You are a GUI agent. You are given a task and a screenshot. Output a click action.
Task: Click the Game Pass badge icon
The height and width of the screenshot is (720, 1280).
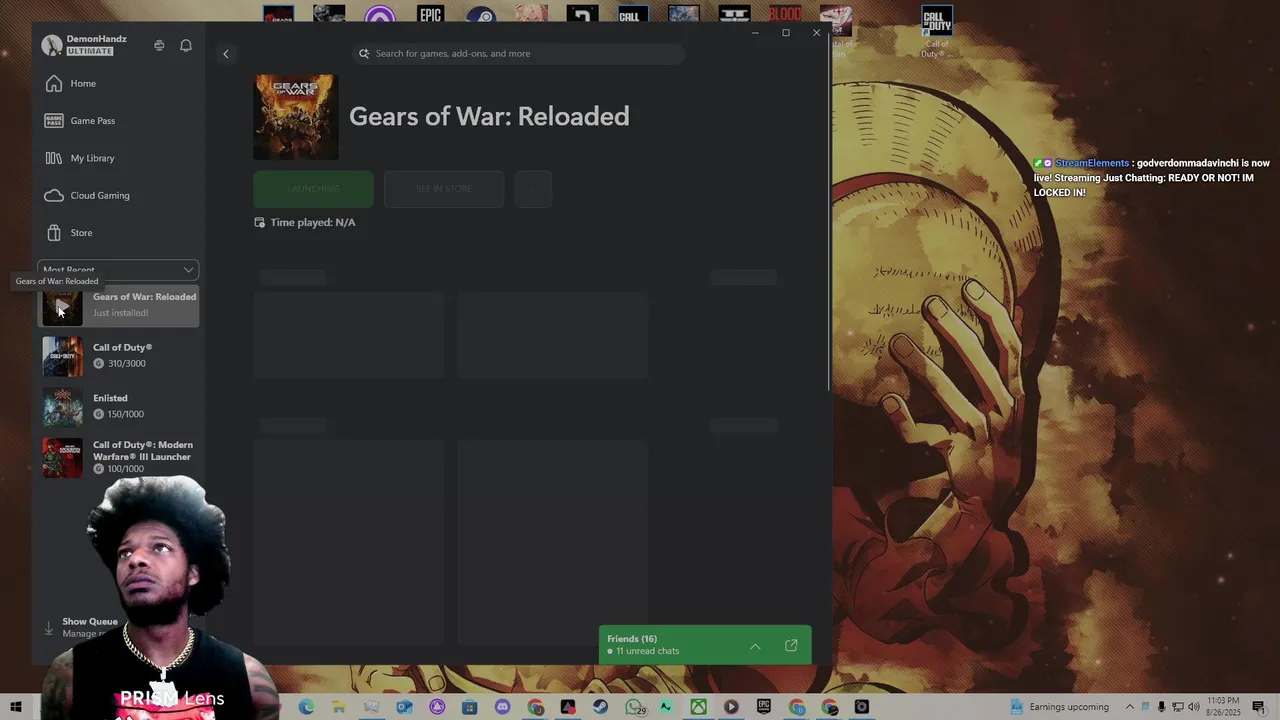(54, 121)
